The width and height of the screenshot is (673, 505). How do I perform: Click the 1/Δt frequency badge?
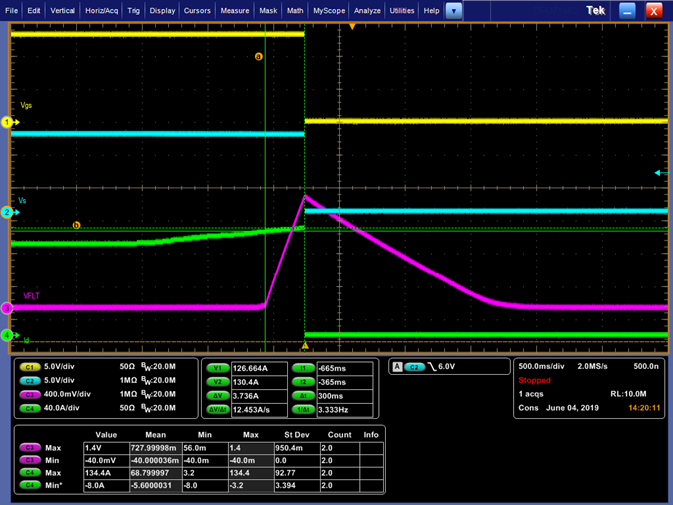tap(303, 410)
